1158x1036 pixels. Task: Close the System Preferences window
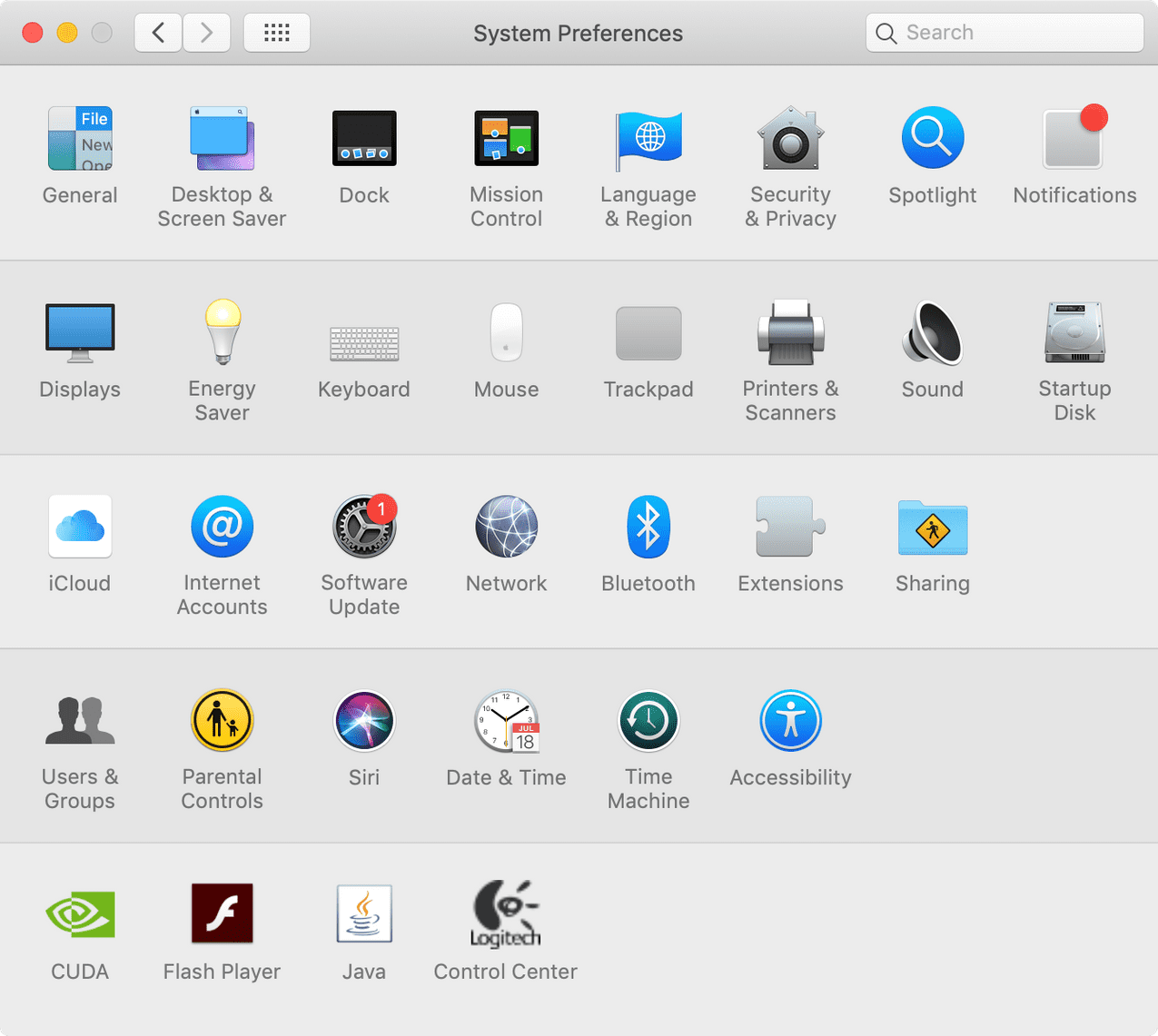(33, 33)
